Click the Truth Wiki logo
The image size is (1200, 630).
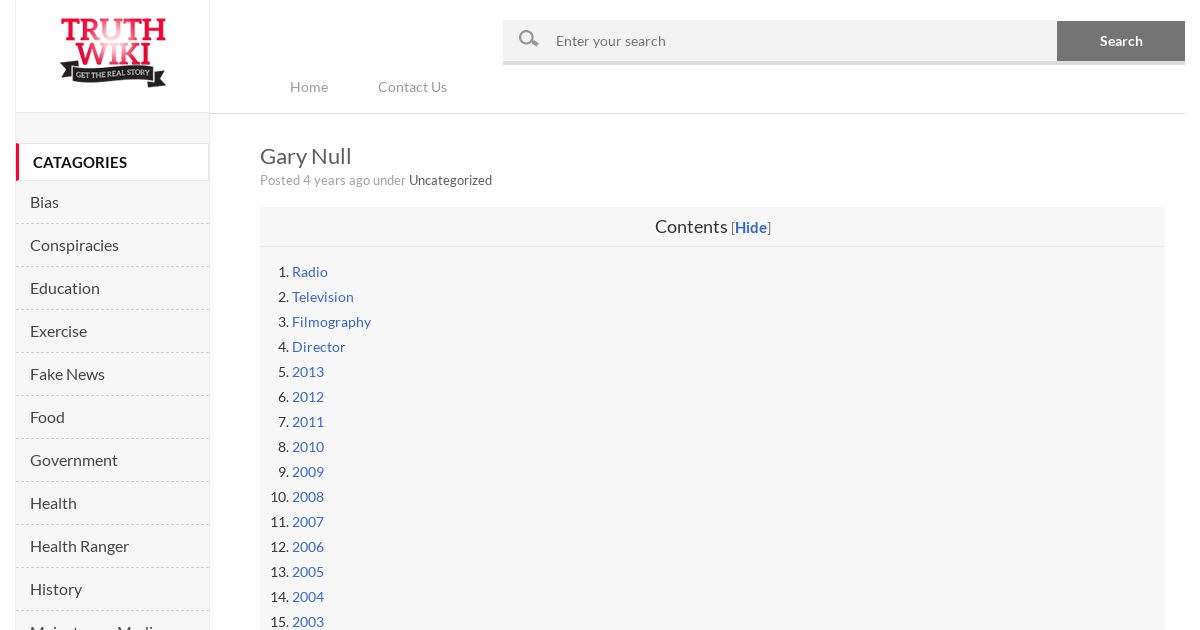point(113,52)
